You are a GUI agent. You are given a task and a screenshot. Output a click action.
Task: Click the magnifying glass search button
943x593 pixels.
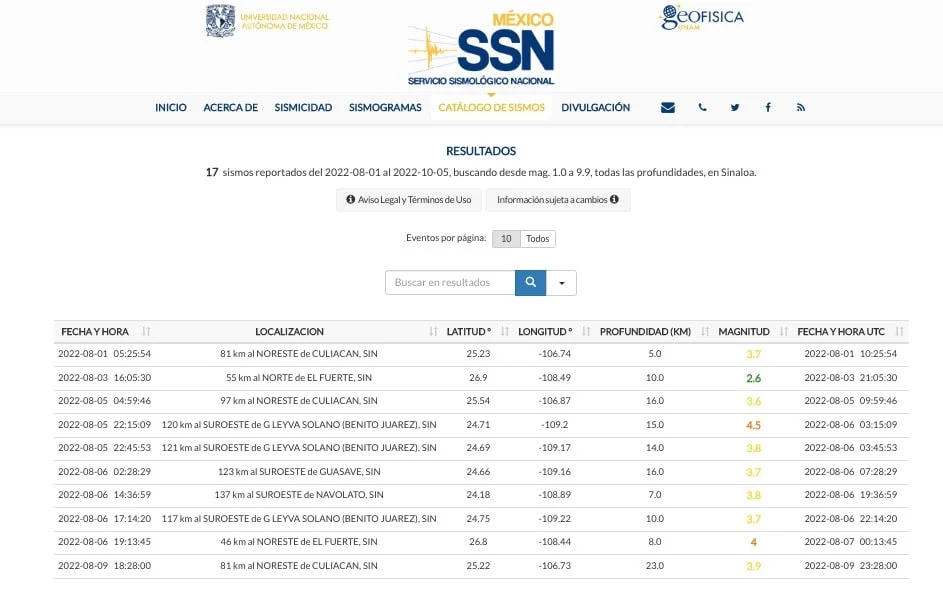pyautogui.click(x=530, y=283)
